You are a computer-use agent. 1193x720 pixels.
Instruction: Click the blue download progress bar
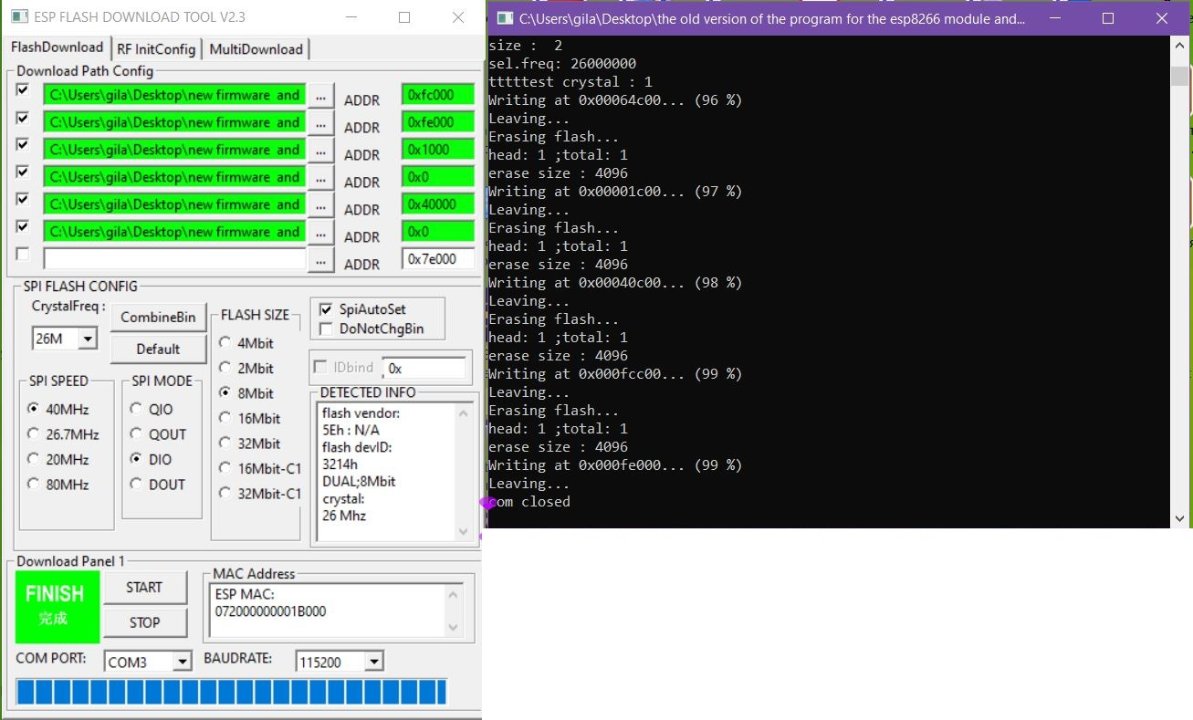pyautogui.click(x=231, y=692)
